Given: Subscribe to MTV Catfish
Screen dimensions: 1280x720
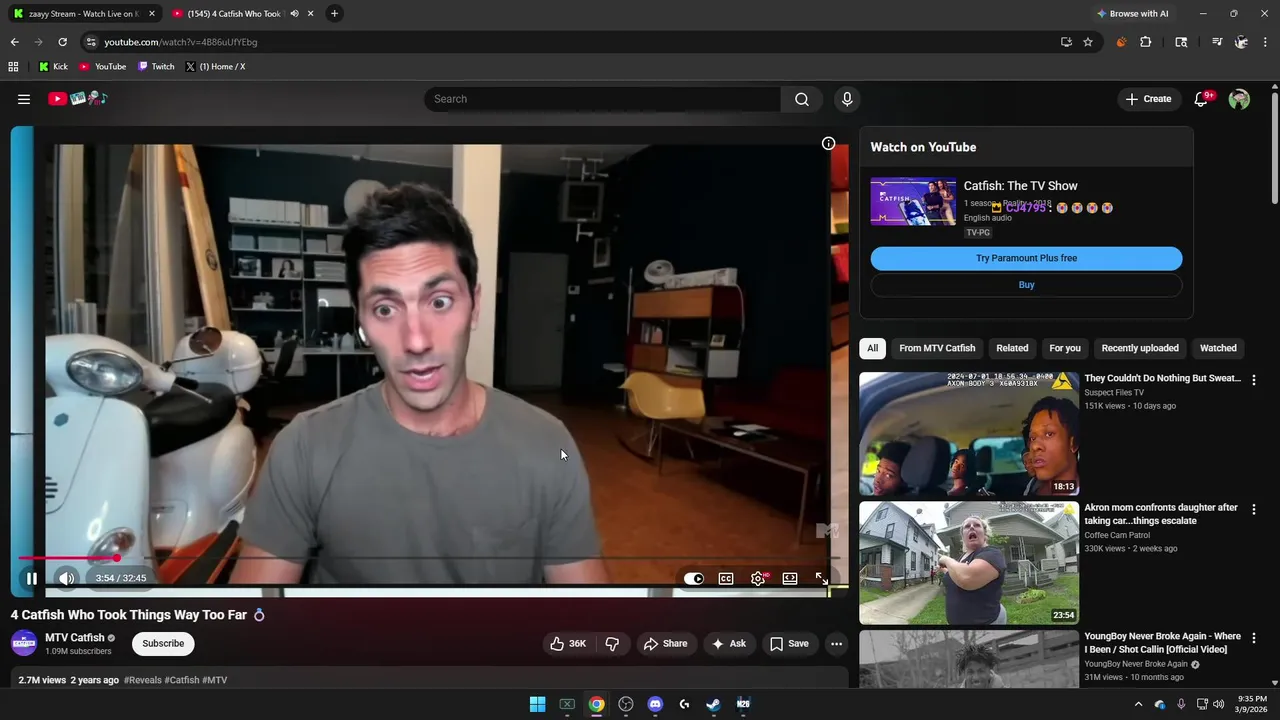Looking at the screenshot, I should [x=163, y=644].
